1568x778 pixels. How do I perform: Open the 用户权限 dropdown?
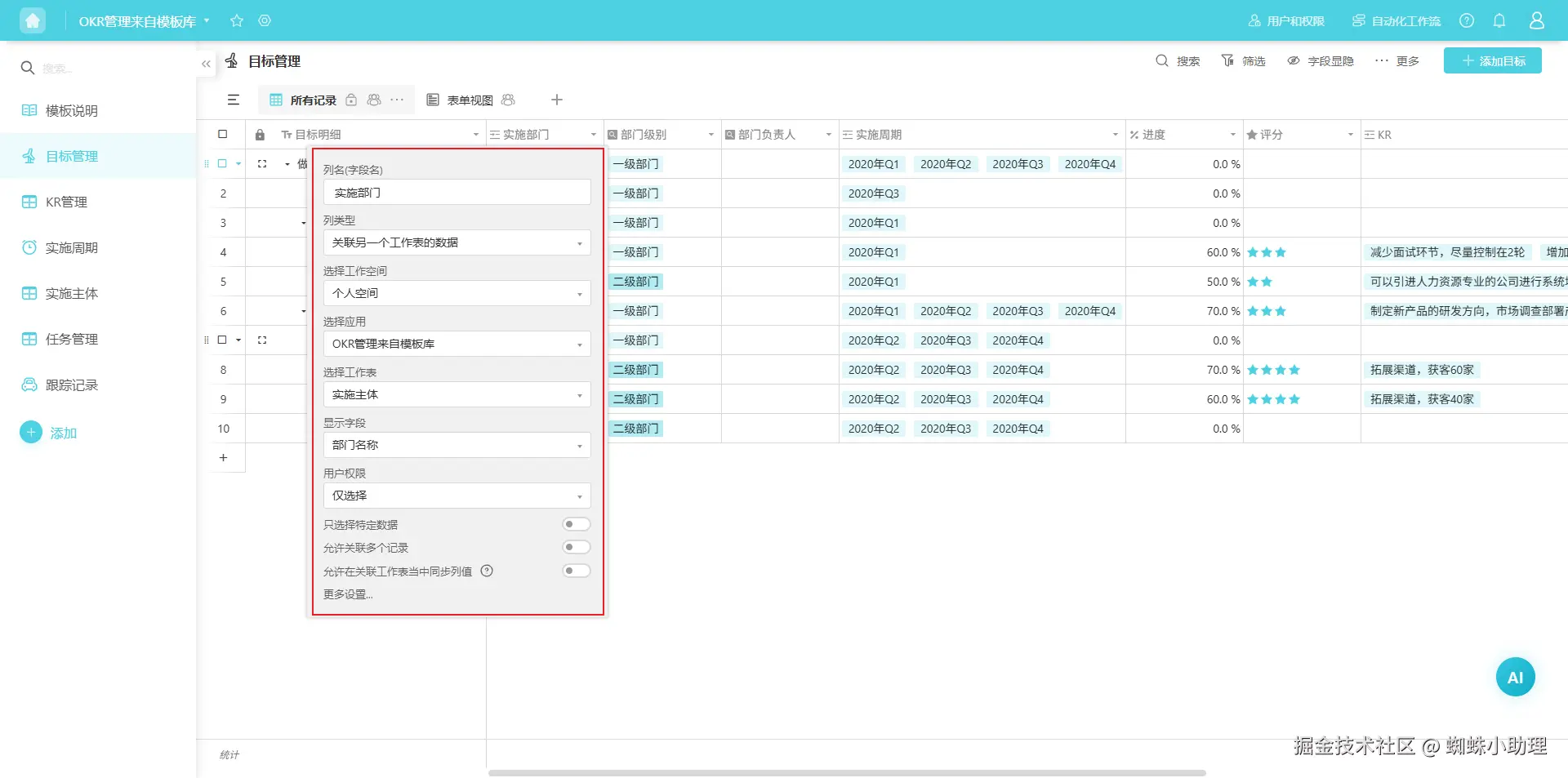(x=457, y=496)
